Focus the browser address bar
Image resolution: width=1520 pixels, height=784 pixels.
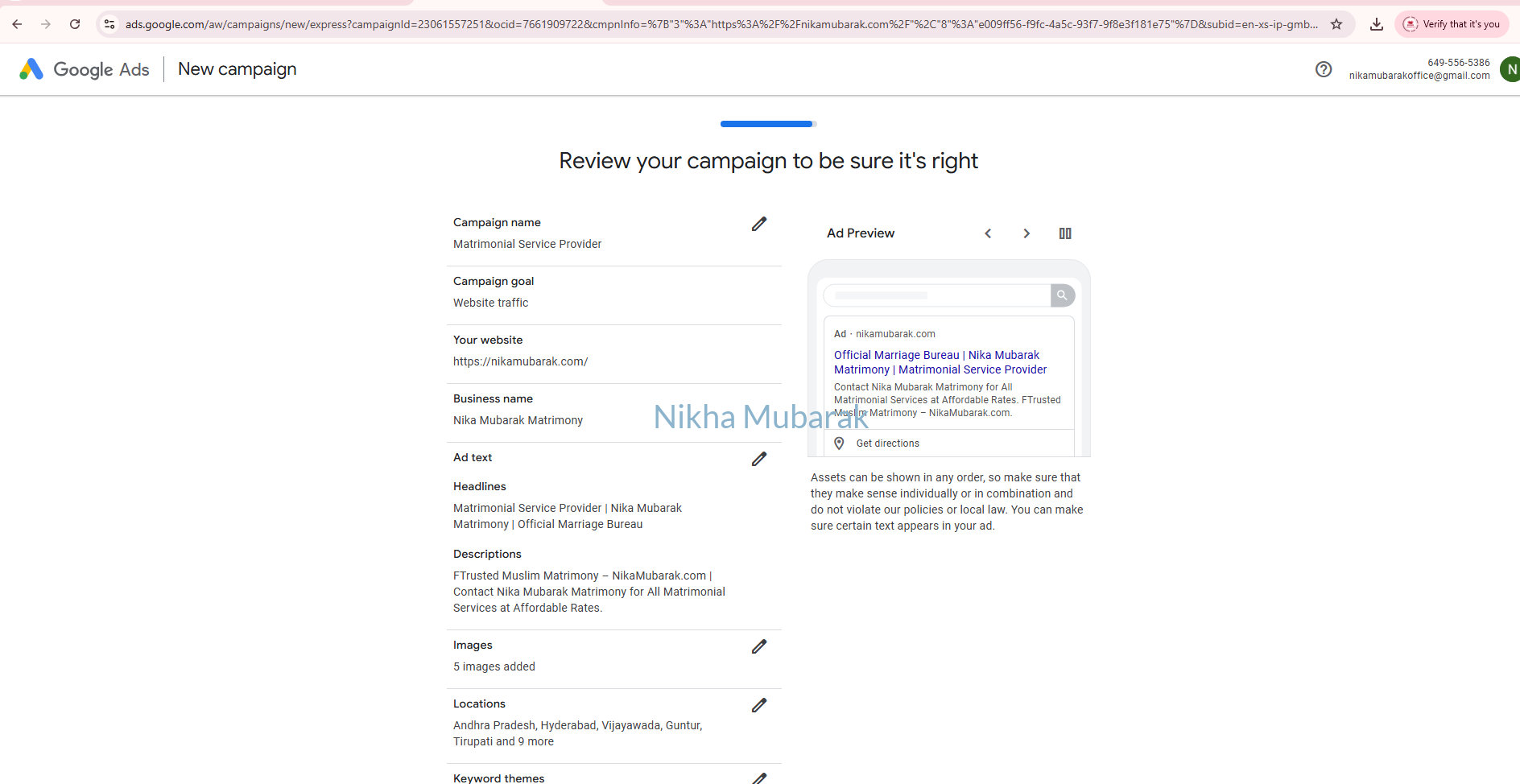pos(721,24)
